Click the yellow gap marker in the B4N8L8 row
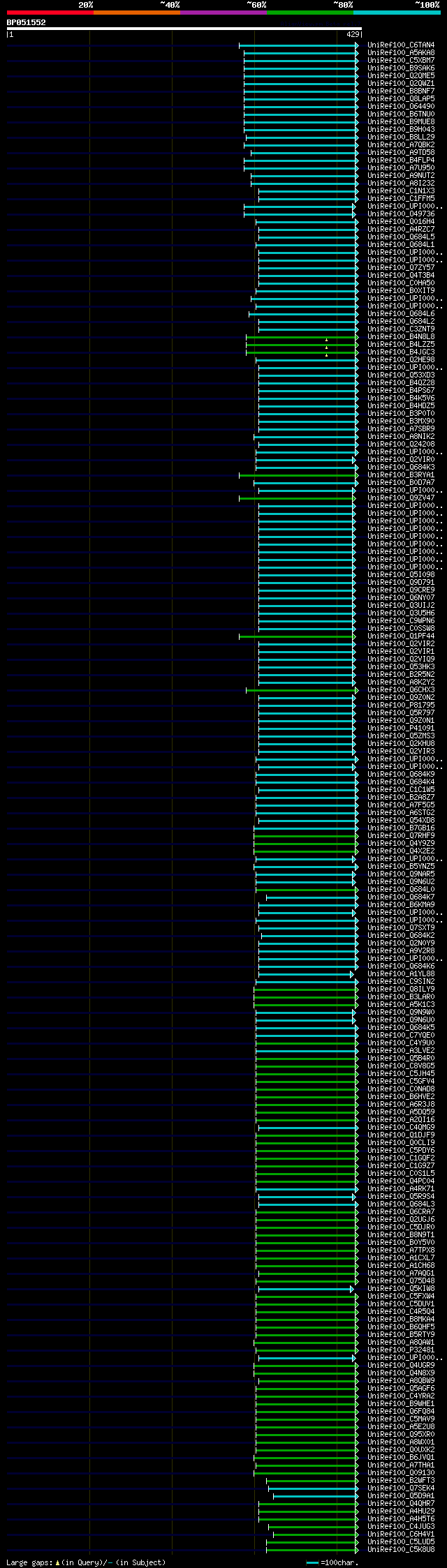Image resolution: width=447 pixels, height=1568 pixels. pyautogui.click(x=326, y=340)
